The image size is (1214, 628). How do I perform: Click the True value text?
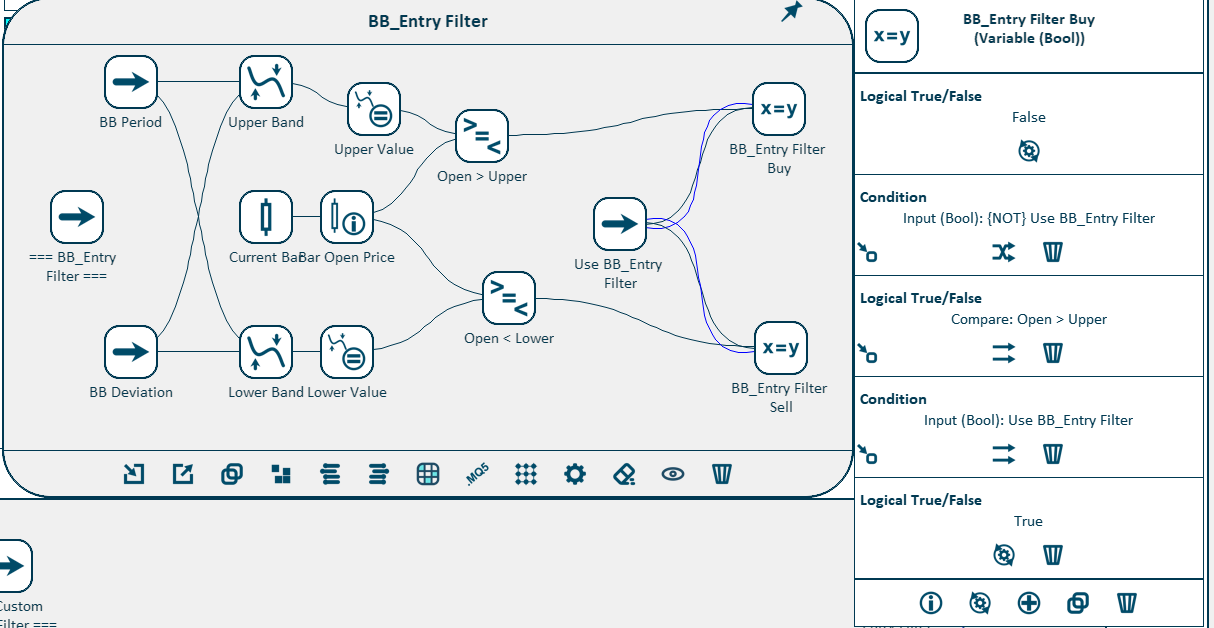click(1028, 521)
